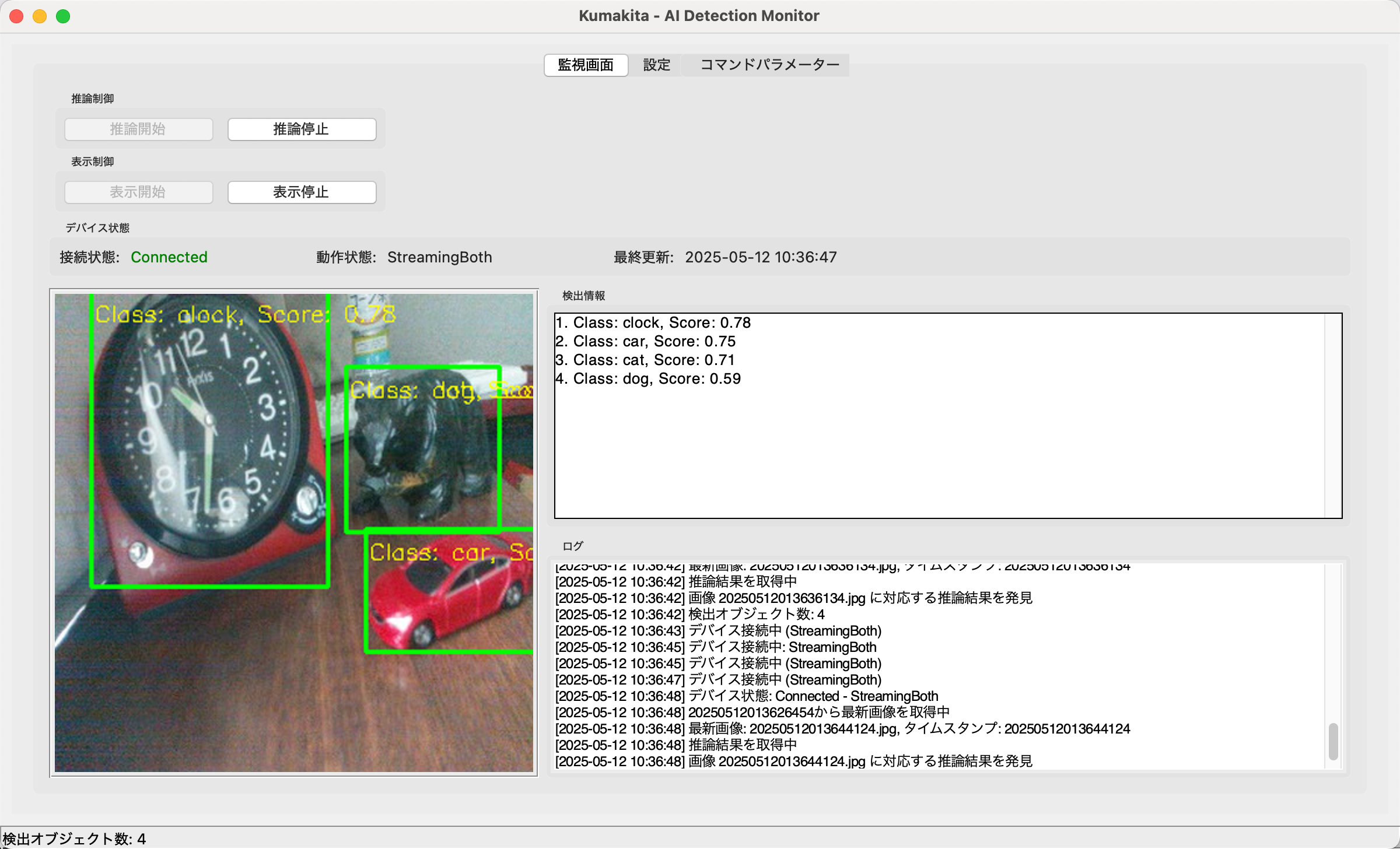Click the 検出オブジェクト数: 4 log line

pyautogui.click(x=690, y=614)
